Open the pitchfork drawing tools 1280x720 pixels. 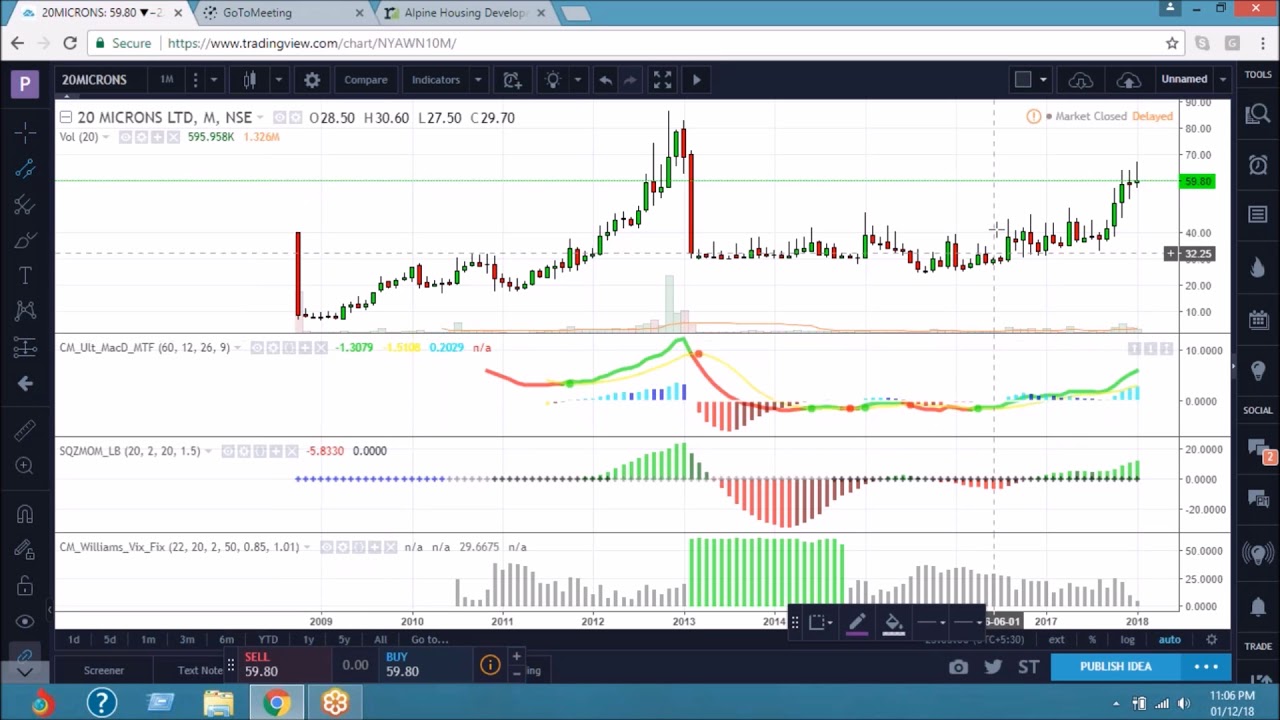[25, 204]
